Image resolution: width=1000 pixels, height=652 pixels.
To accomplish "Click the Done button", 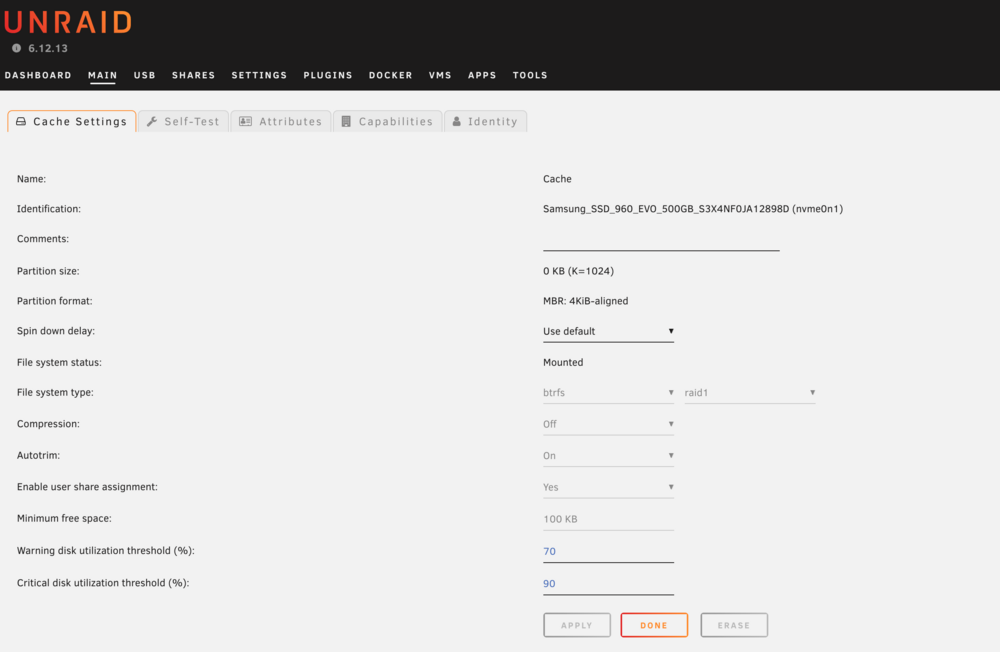I will [x=654, y=625].
